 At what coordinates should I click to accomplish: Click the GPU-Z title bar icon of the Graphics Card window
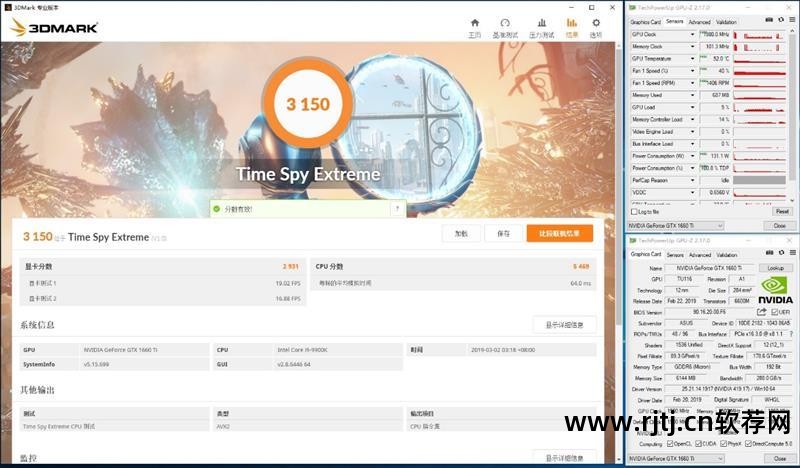(x=632, y=240)
